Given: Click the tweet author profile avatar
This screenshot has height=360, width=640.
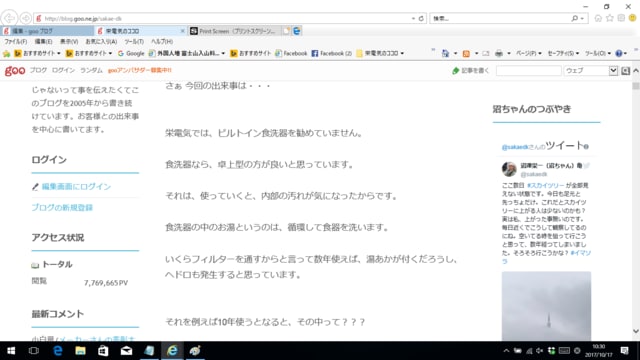Looking at the screenshot, I should [x=509, y=169].
